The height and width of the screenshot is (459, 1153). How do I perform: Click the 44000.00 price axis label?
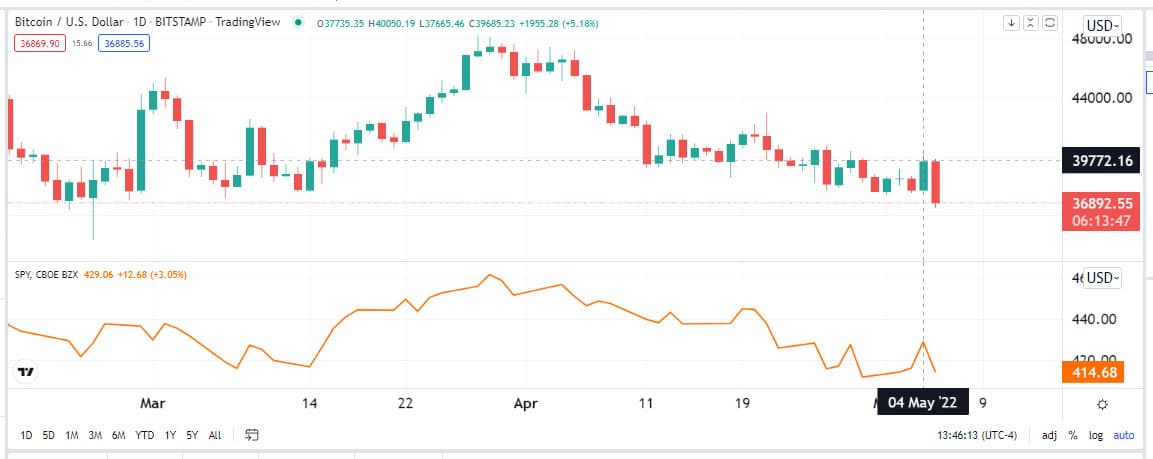[x=1100, y=98]
